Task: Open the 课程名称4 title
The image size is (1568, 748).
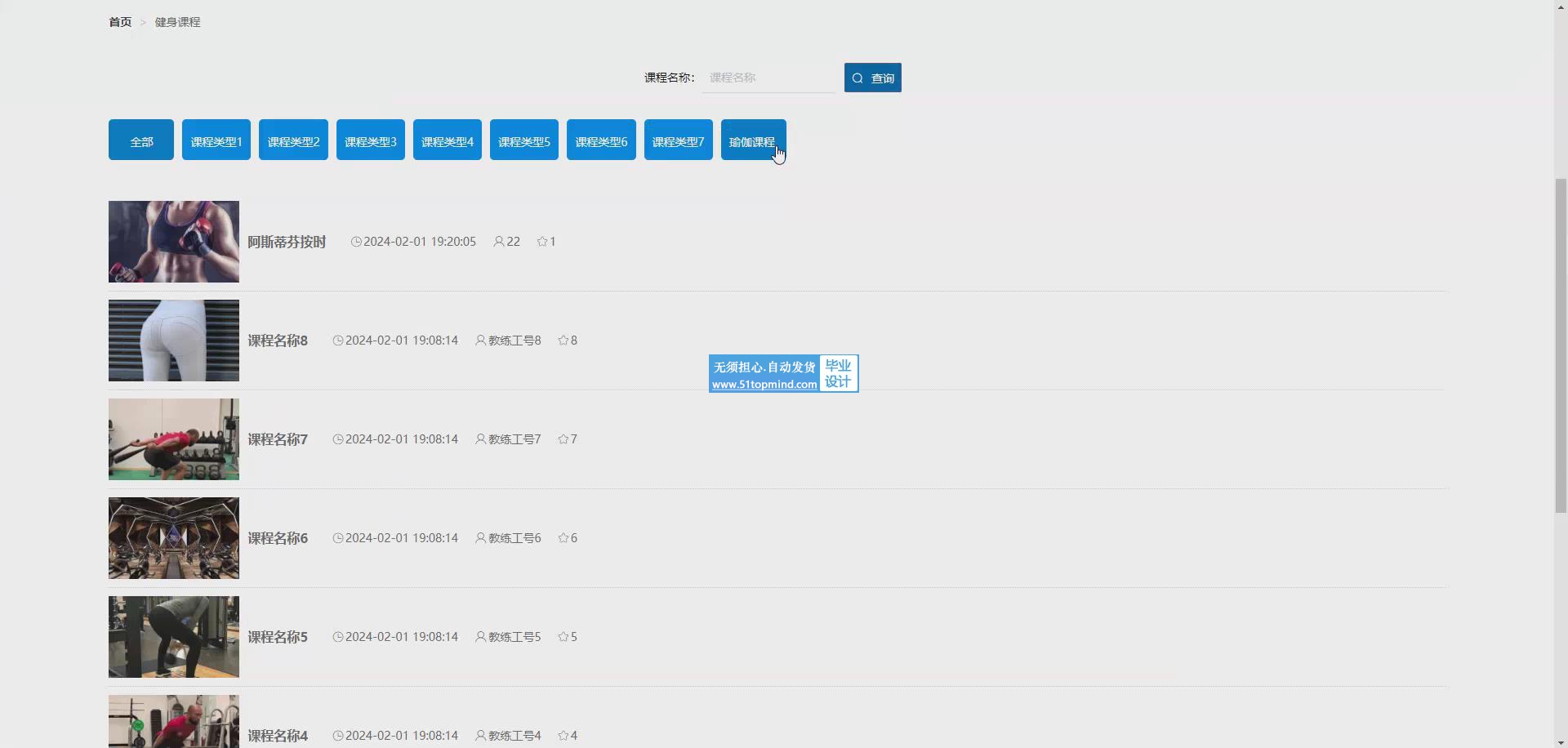Action: [278, 736]
